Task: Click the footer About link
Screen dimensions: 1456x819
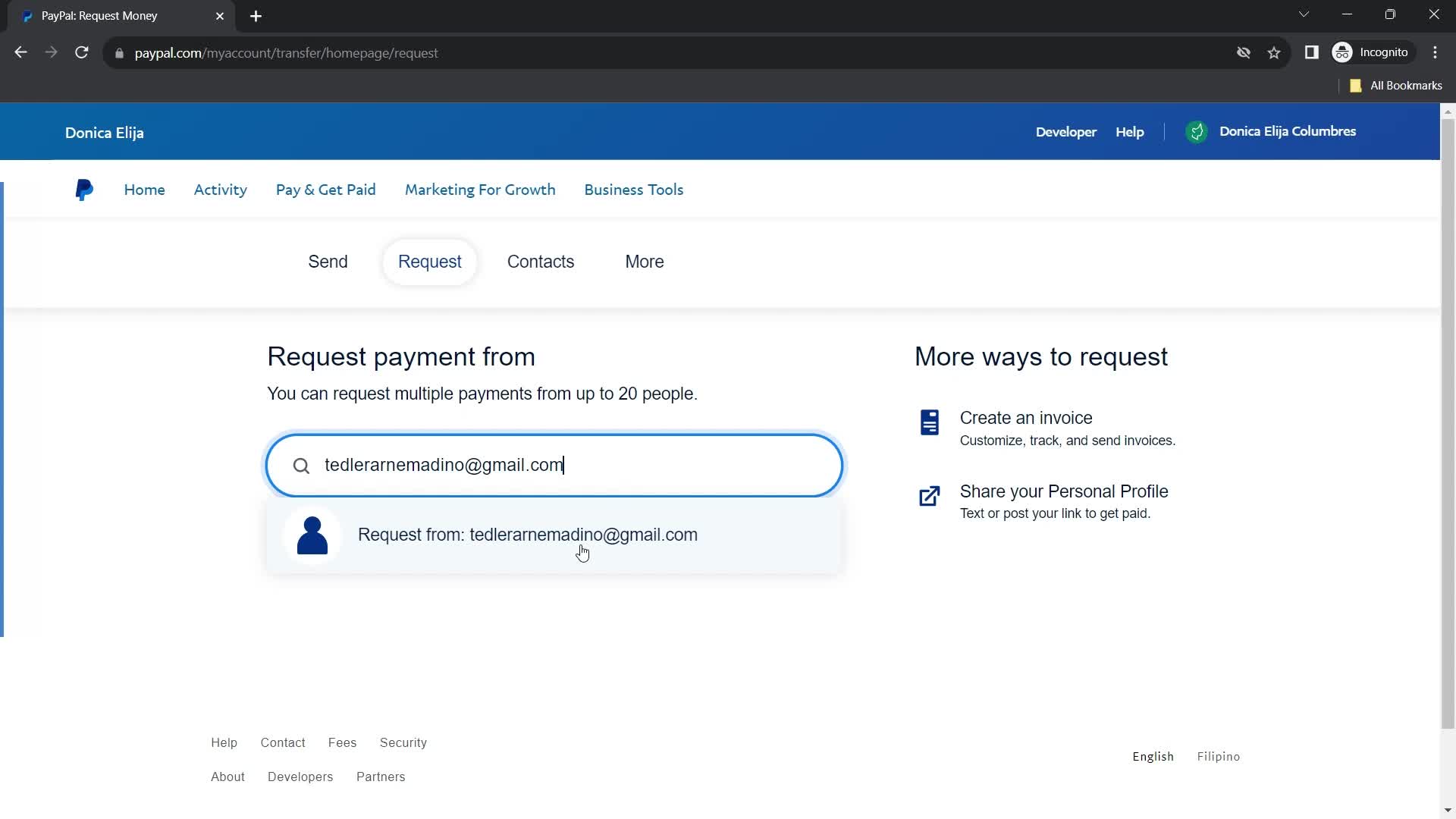Action: pos(227,777)
